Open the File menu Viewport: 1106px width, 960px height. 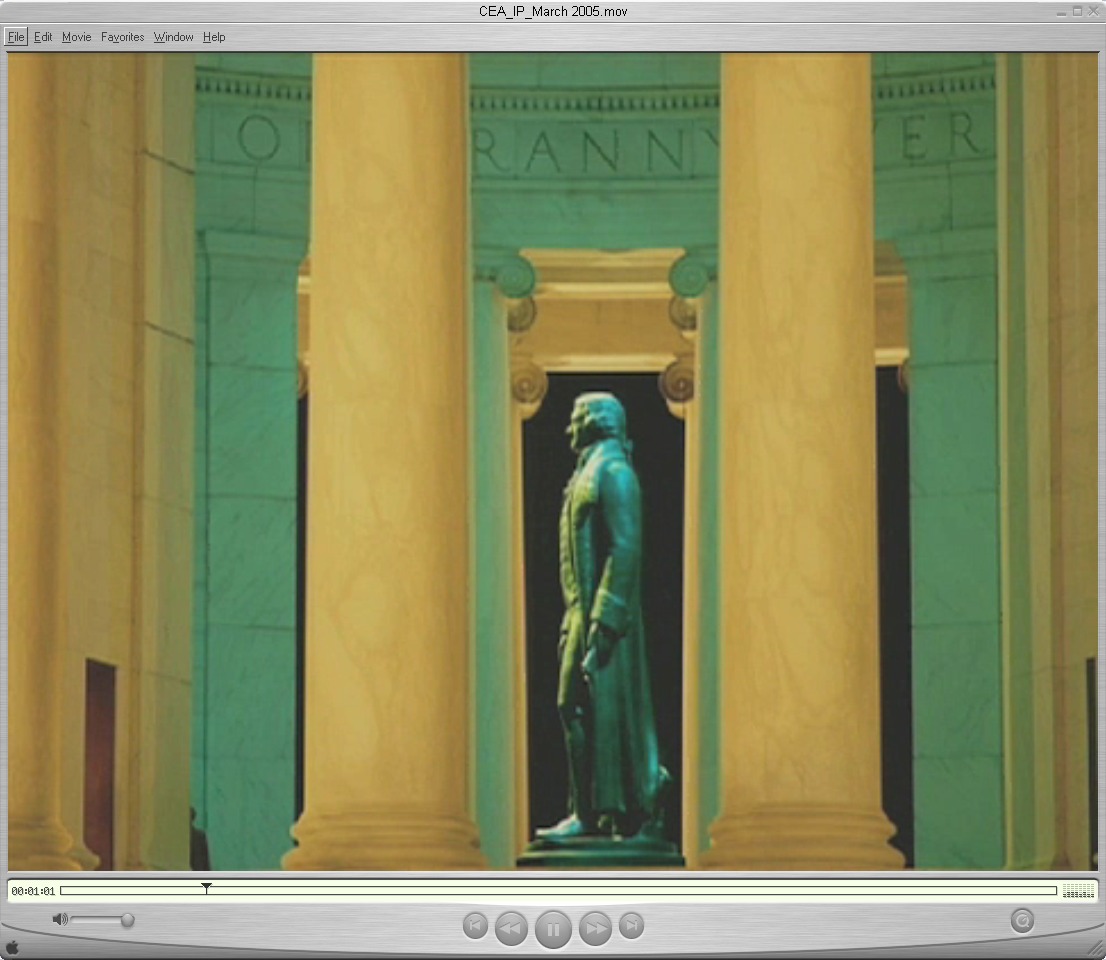pos(16,37)
